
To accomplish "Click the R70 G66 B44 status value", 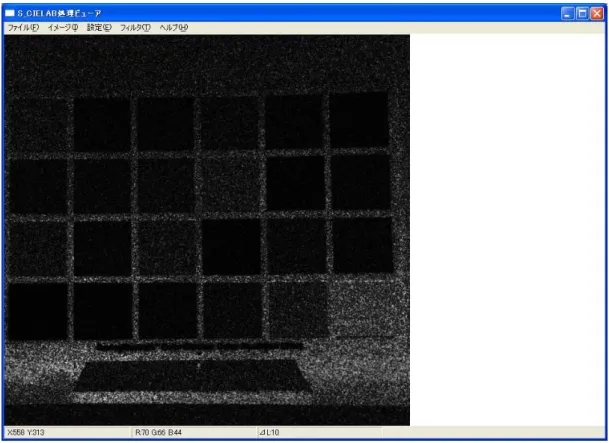I will tap(158, 433).
